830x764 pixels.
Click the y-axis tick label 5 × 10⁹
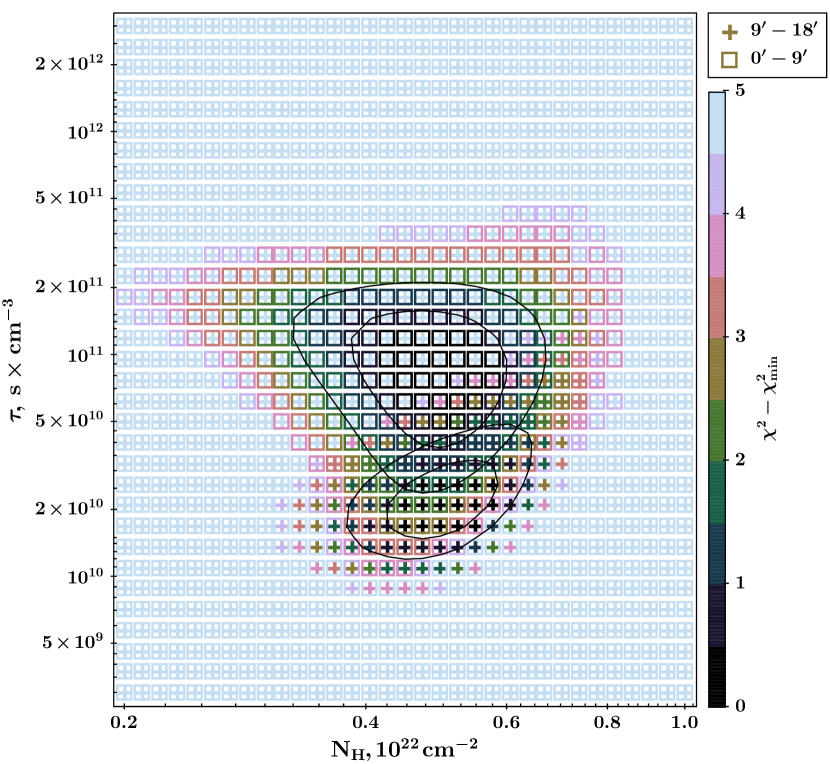[73, 643]
